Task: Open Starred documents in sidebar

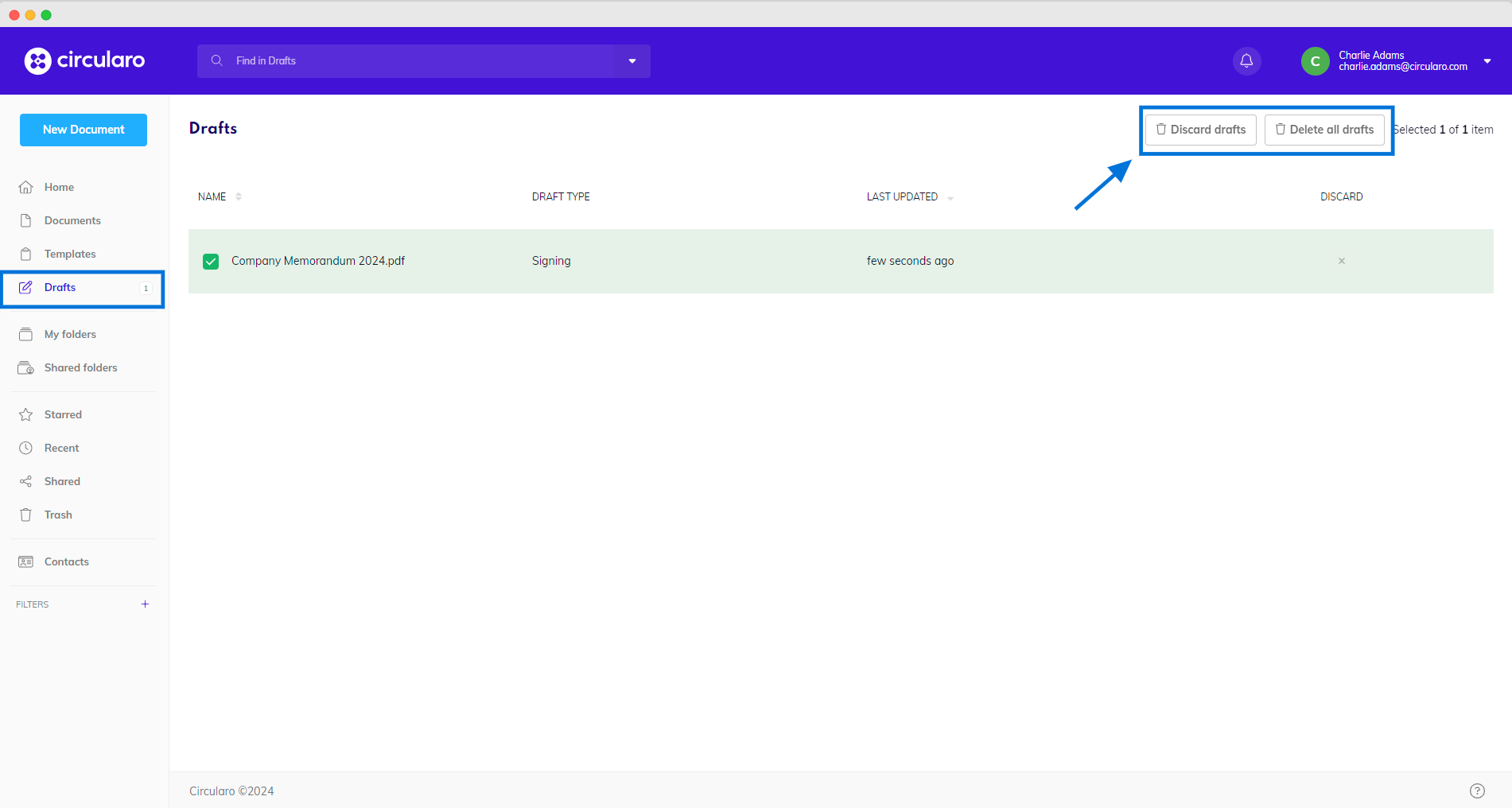Action: click(63, 414)
